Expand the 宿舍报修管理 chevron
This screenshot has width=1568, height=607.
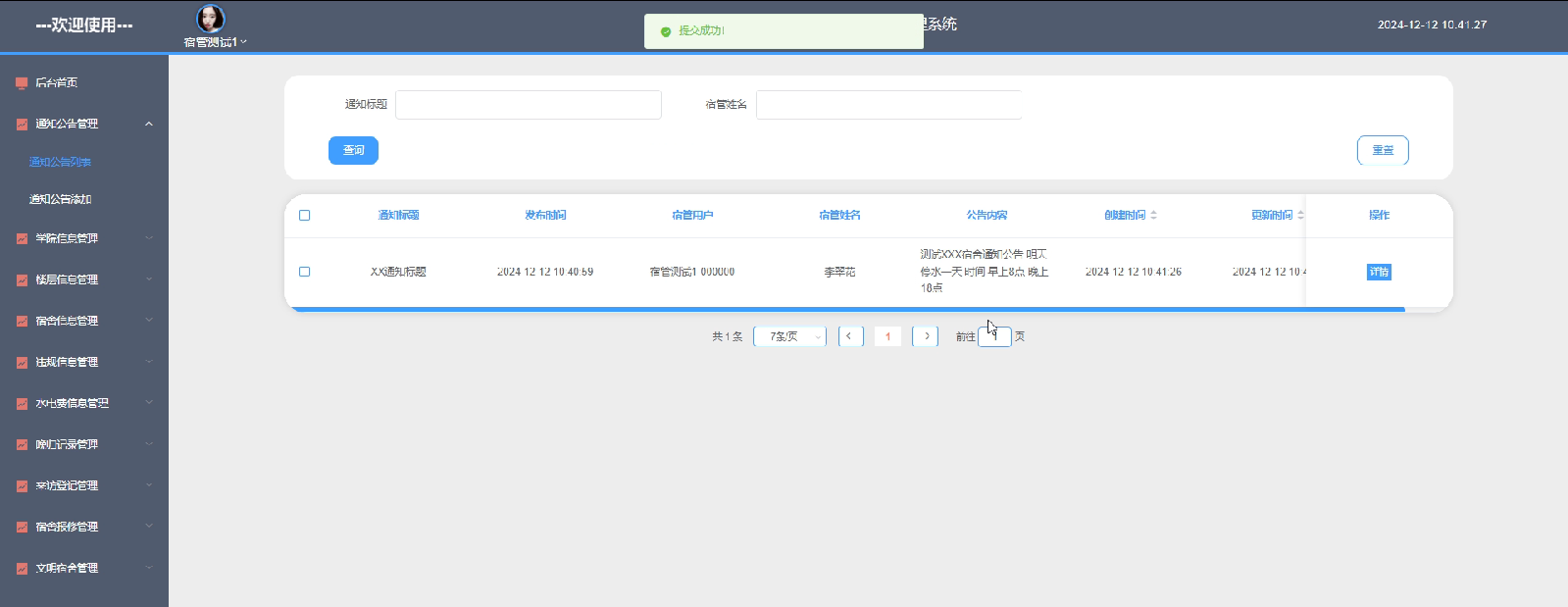(149, 526)
